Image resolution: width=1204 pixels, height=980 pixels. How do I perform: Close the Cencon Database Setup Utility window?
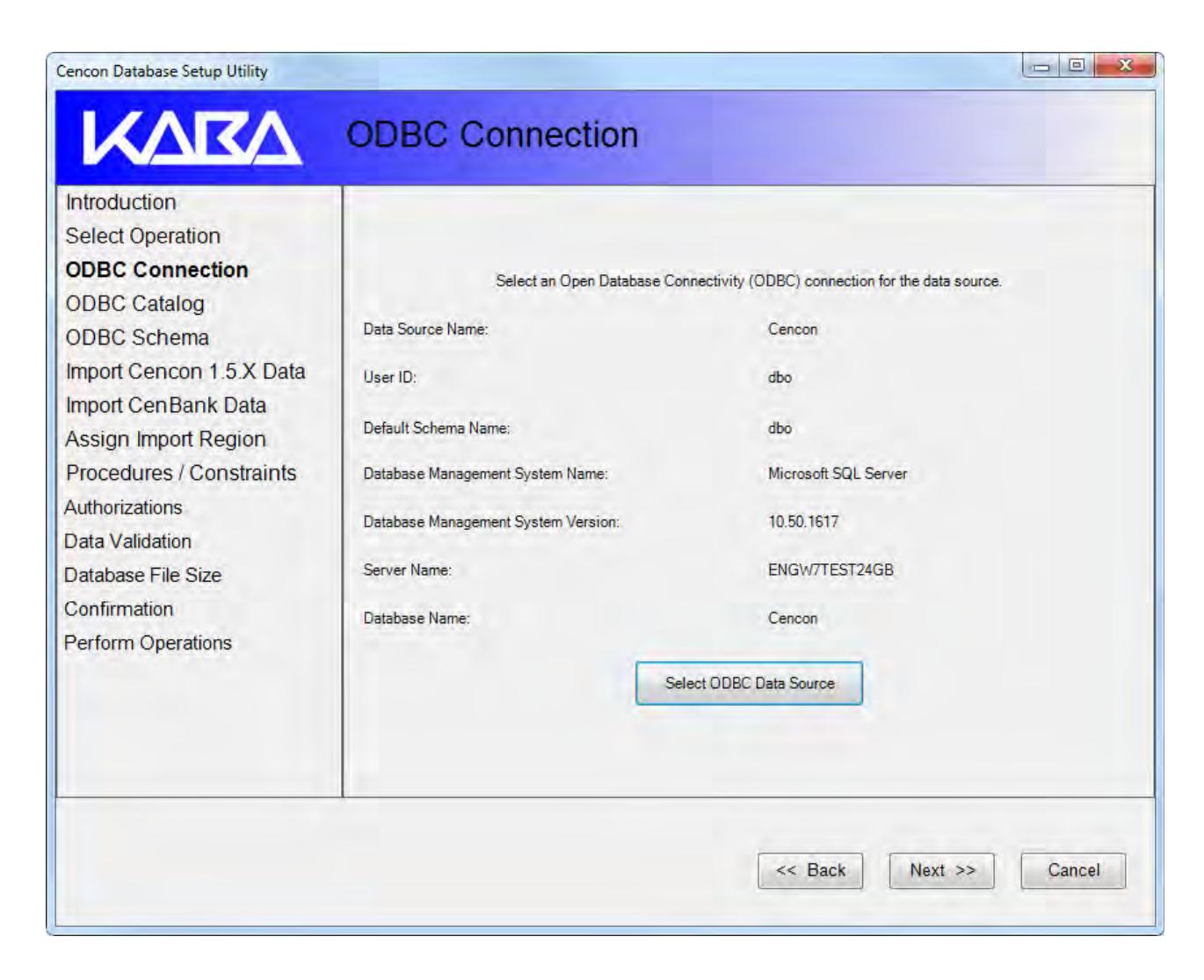click(1124, 66)
